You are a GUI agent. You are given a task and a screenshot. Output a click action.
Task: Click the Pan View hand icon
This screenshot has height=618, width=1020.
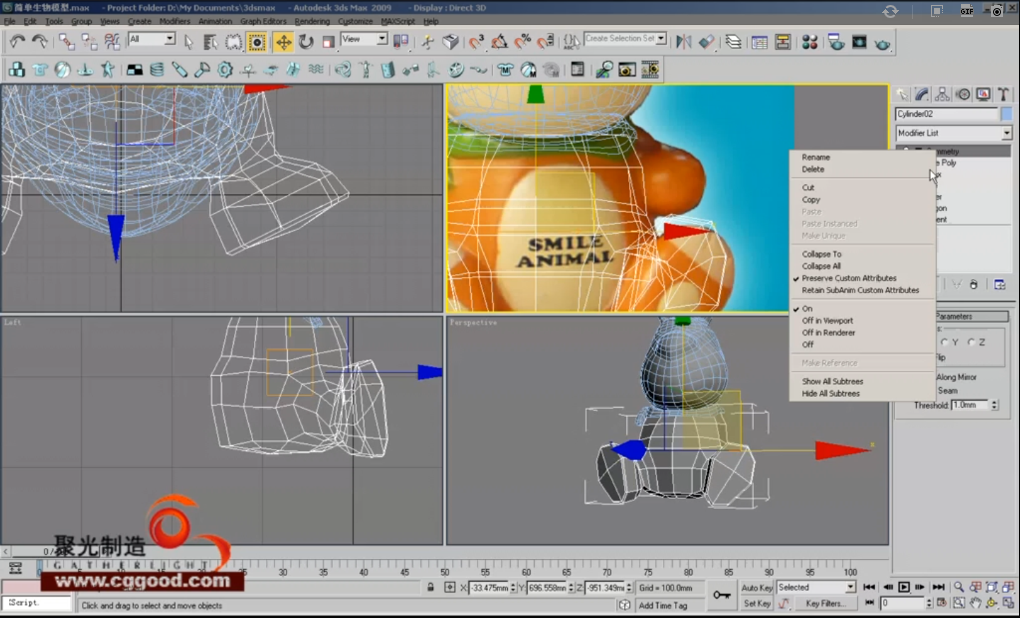coord(975,603)
